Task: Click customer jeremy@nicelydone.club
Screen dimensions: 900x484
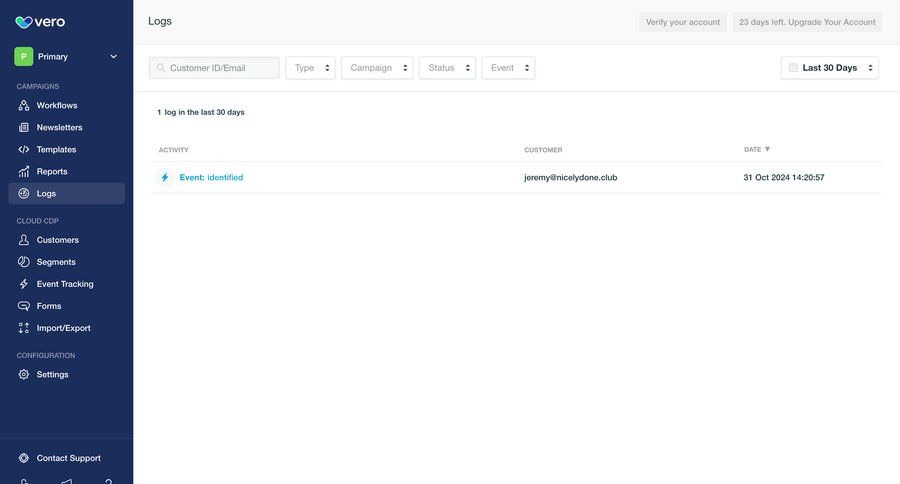Action: 571,177
